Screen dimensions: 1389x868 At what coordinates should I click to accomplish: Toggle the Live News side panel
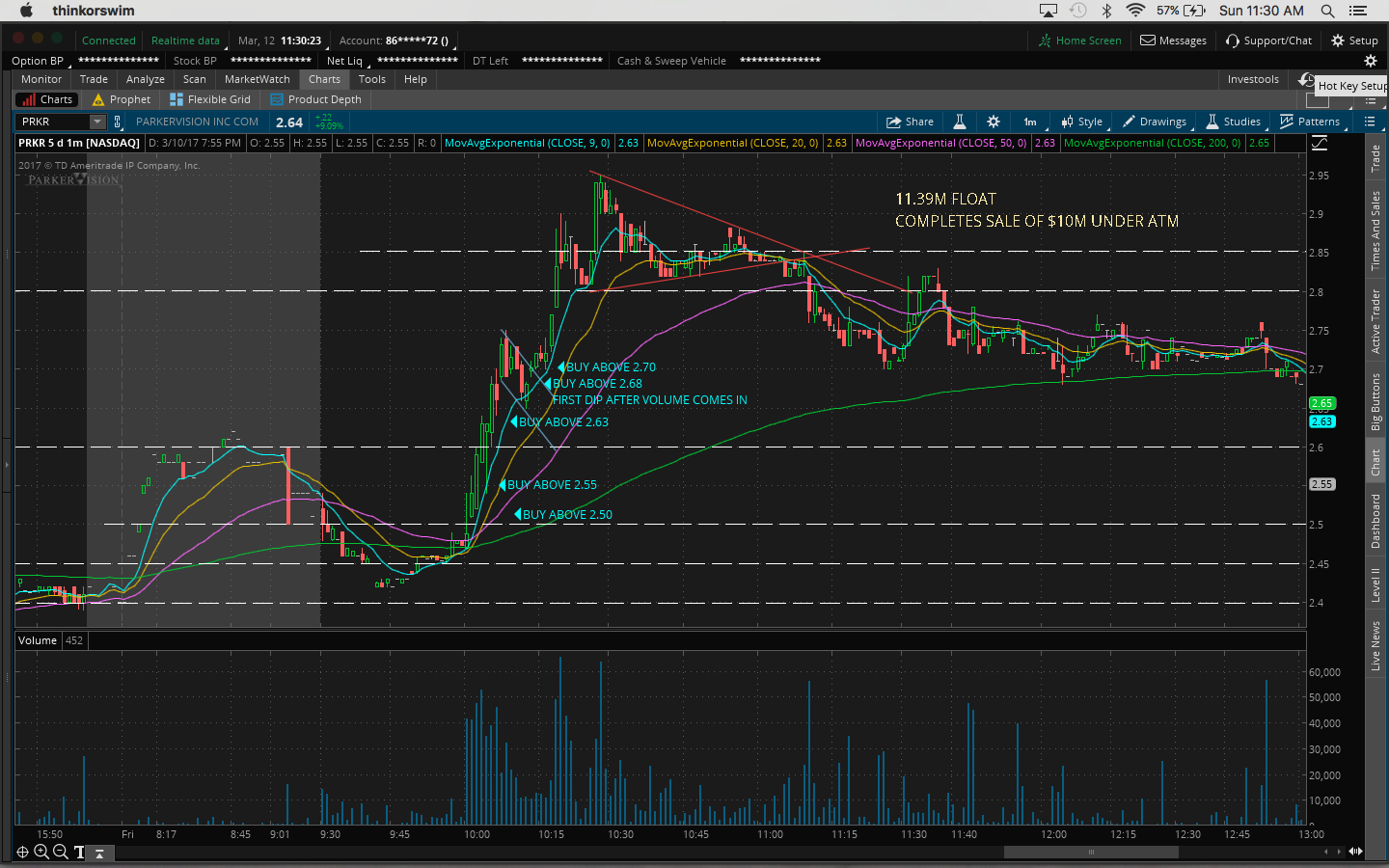coord(1375,646)
